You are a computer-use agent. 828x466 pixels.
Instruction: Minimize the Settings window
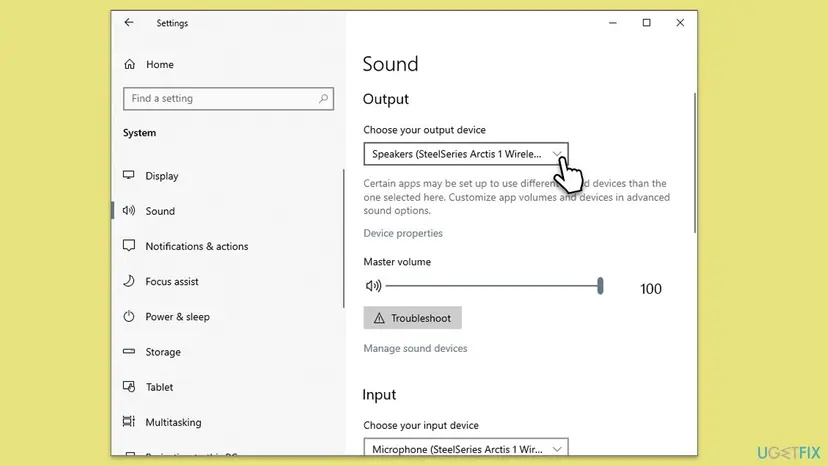pyautogui.click(x=613, y=23)
